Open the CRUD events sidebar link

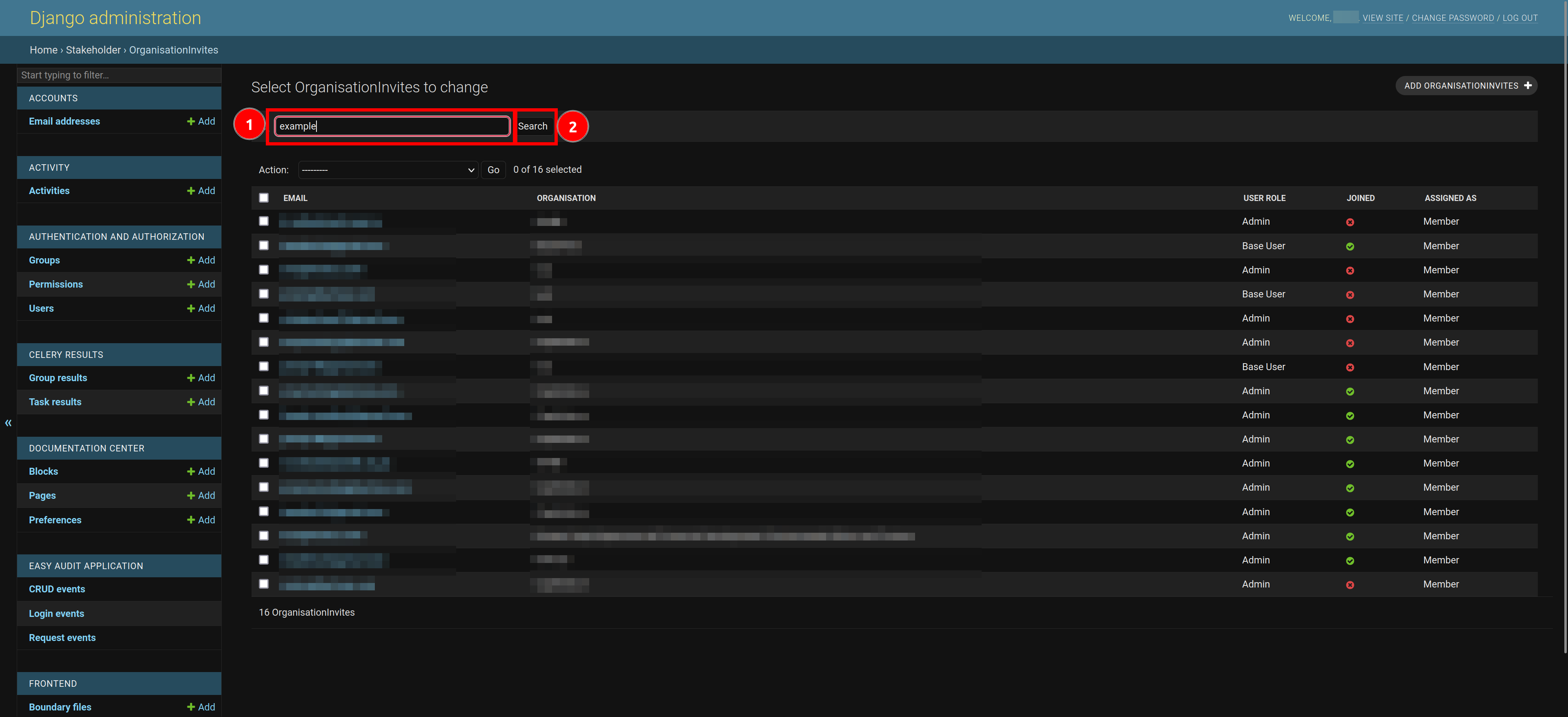[57, 589]
